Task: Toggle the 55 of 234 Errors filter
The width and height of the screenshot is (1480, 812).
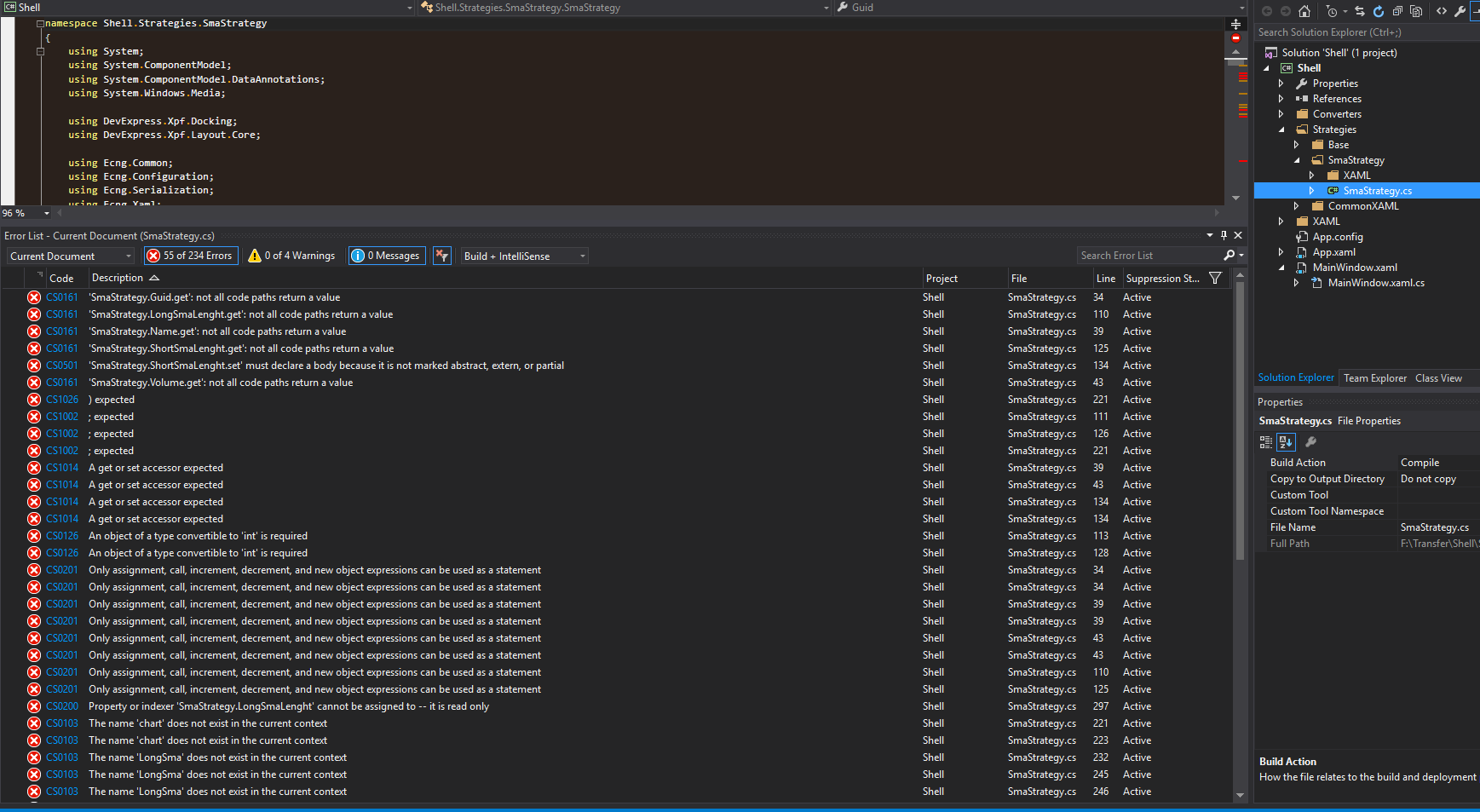Action: coord(189,256)
